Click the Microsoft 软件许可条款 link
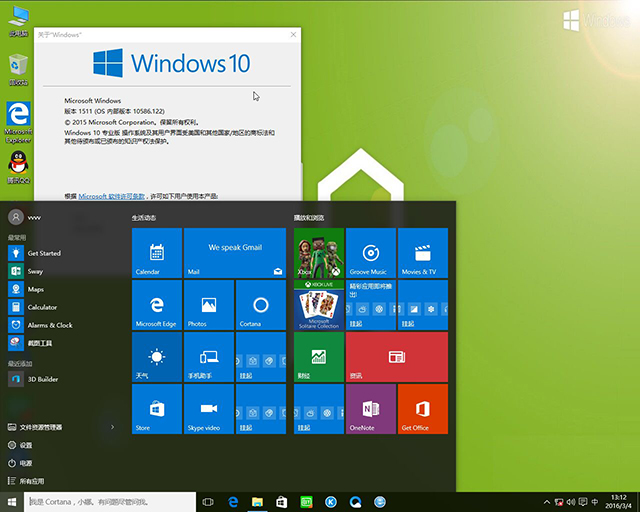 point(112,196)
